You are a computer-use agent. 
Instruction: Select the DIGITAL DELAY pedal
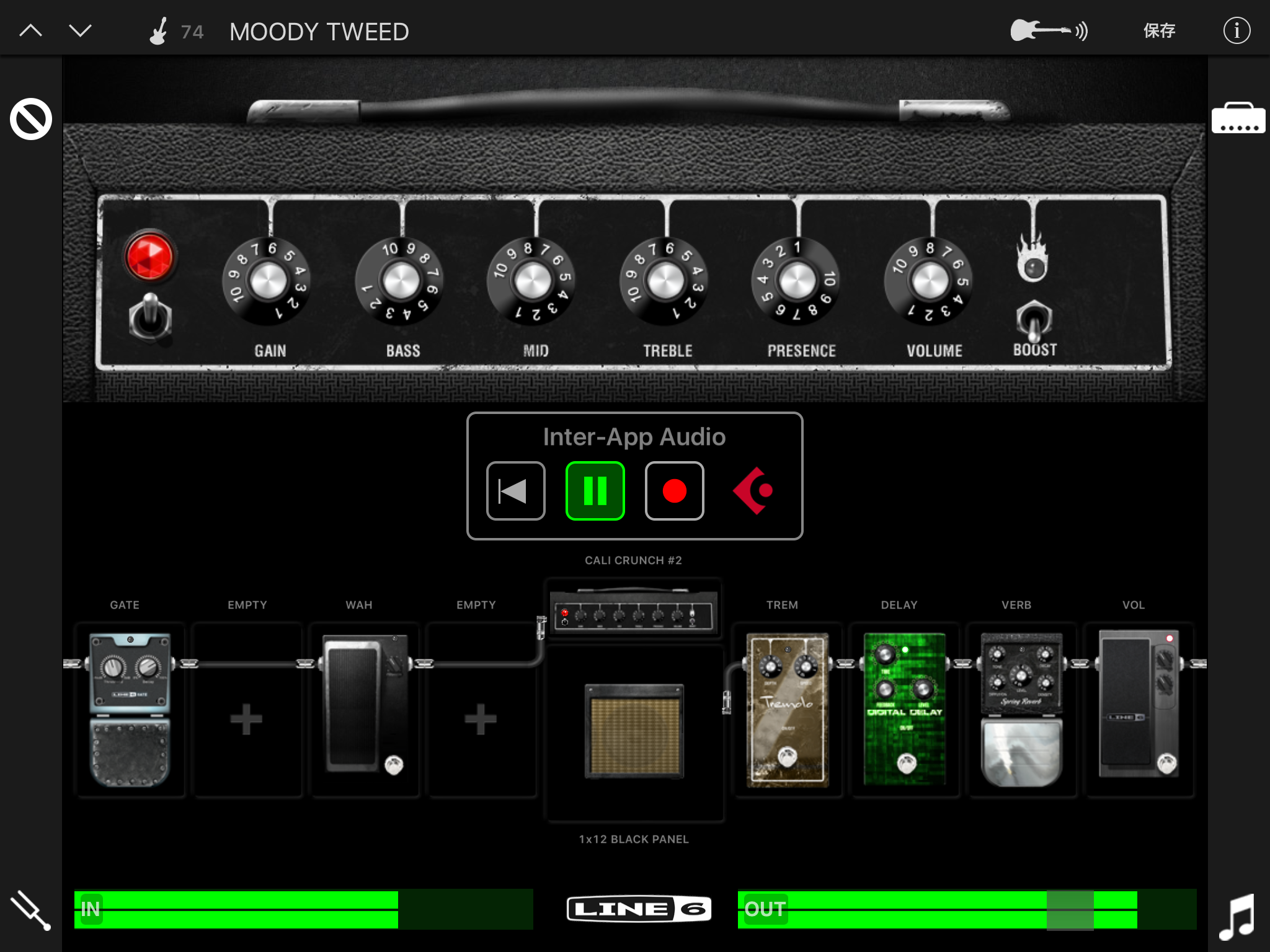905,710
